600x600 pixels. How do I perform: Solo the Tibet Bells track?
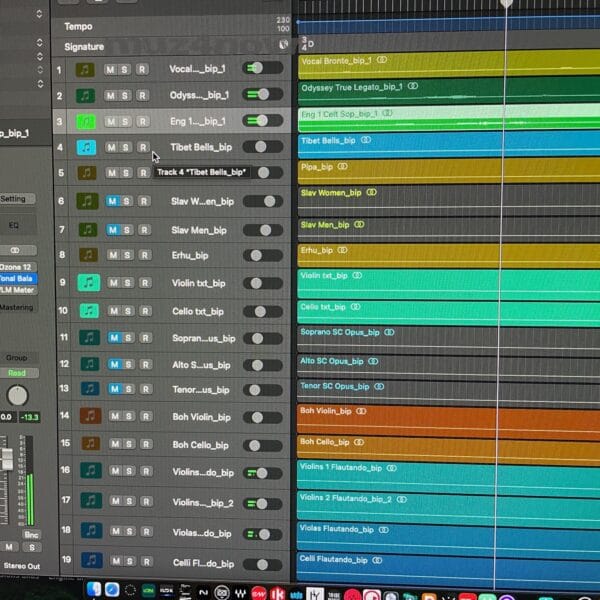pos(125,147)
